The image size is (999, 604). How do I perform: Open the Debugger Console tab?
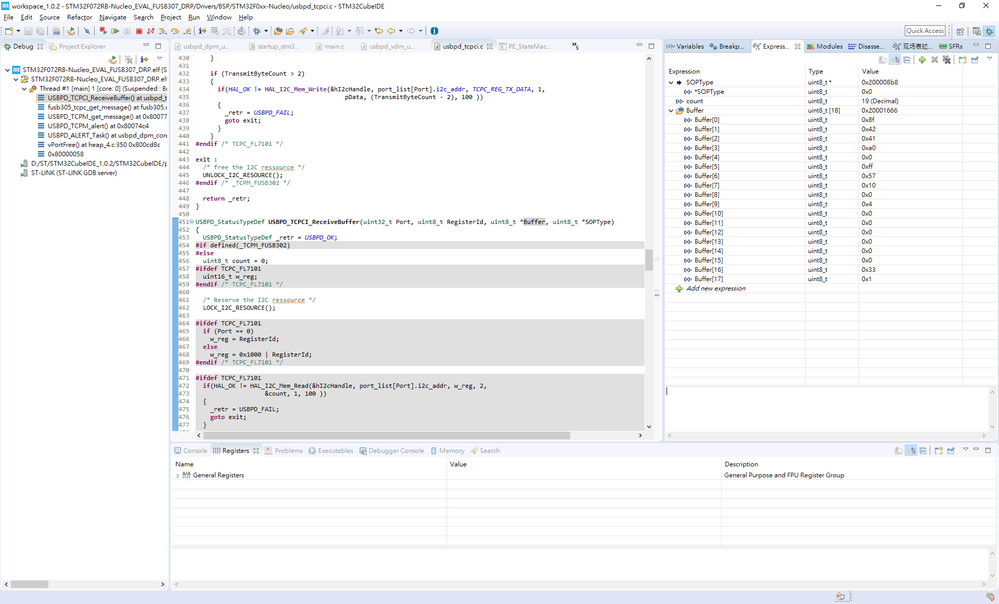point(391,450)
